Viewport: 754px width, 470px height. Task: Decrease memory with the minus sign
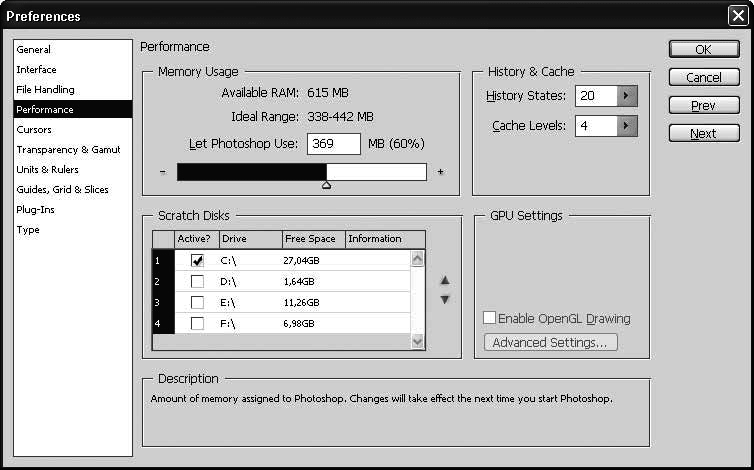tap(163, 172)
